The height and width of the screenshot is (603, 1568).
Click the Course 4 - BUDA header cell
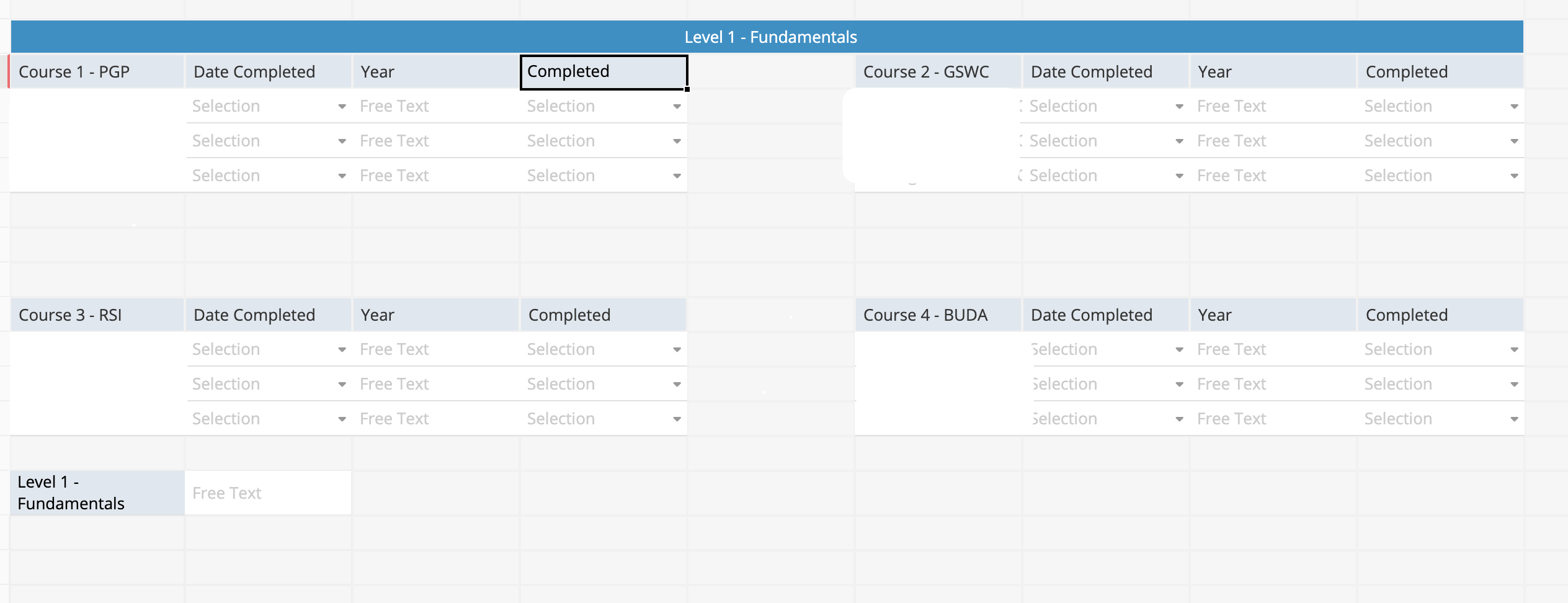click(938, 315)
